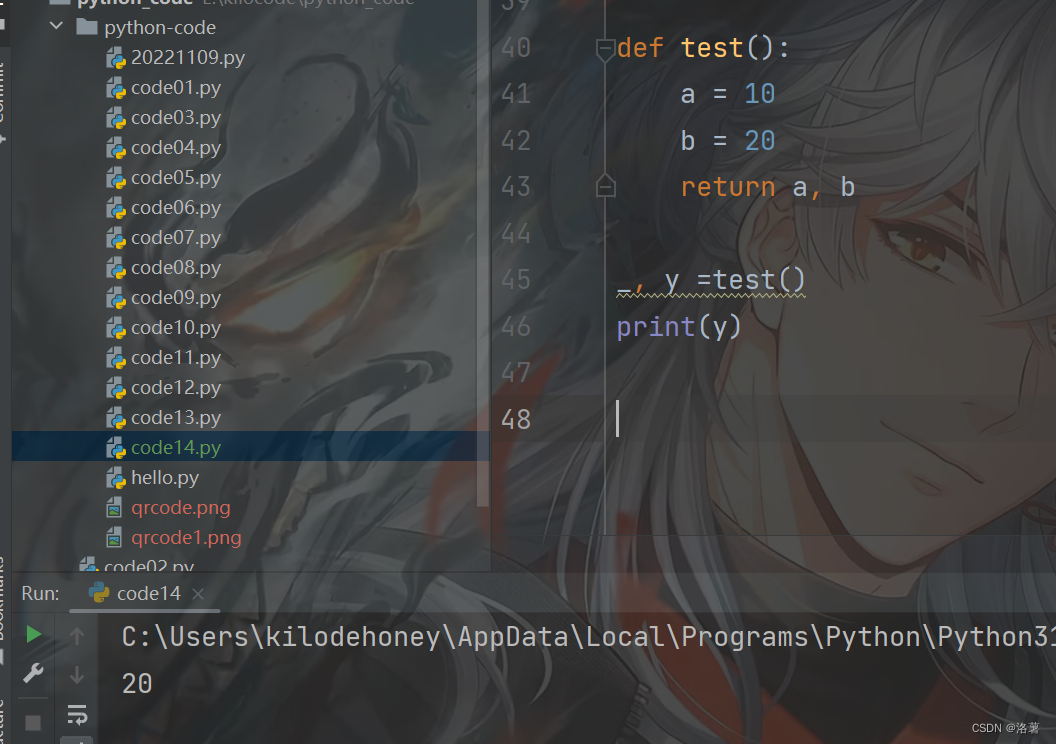The width and height of the screenshot is (1056, 744).
Task: Click the down arrow in Run panel
Action: click(x=77, y=674)
